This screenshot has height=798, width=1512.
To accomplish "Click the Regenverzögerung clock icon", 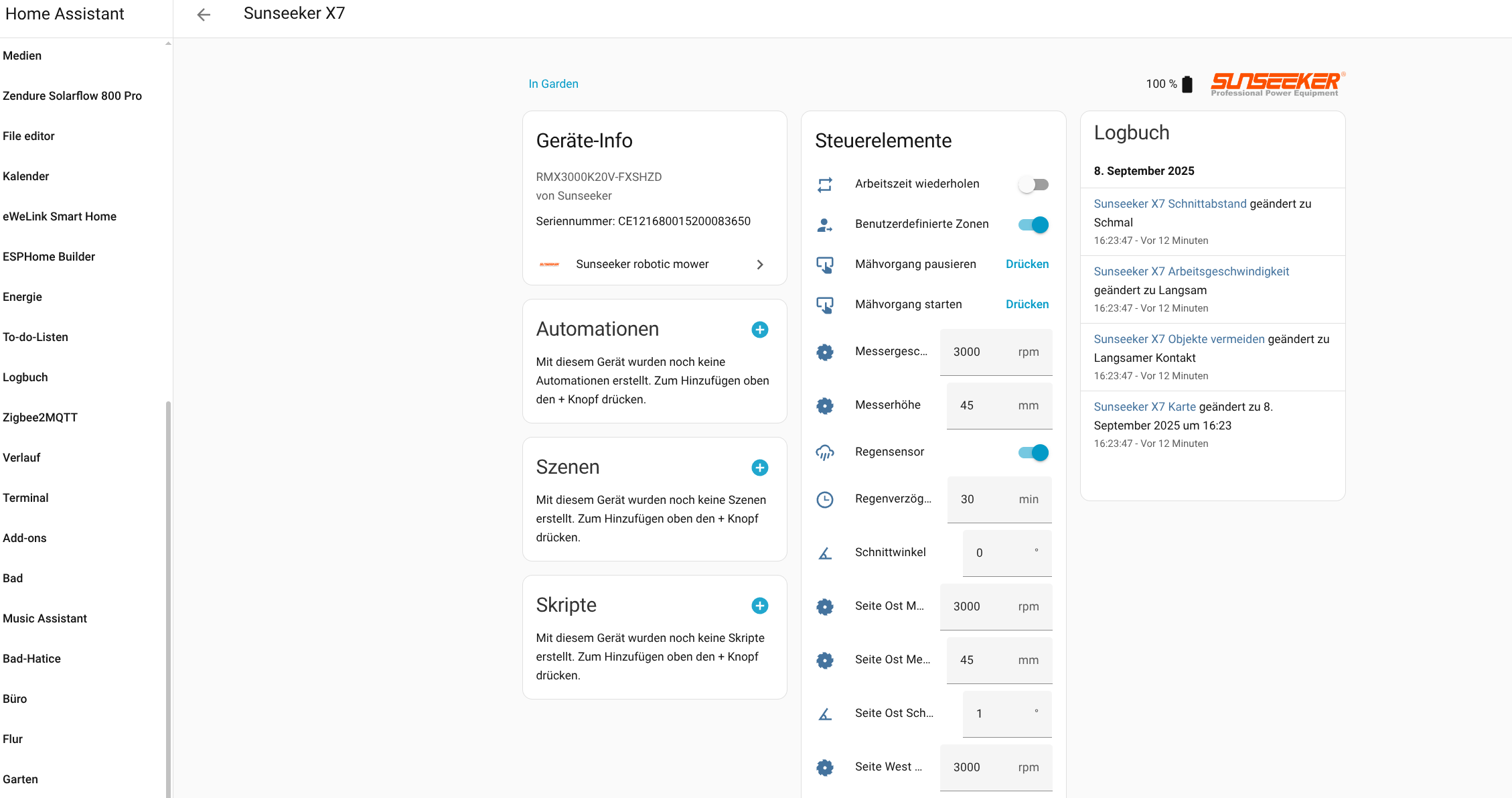I will (x=825, y=499).
